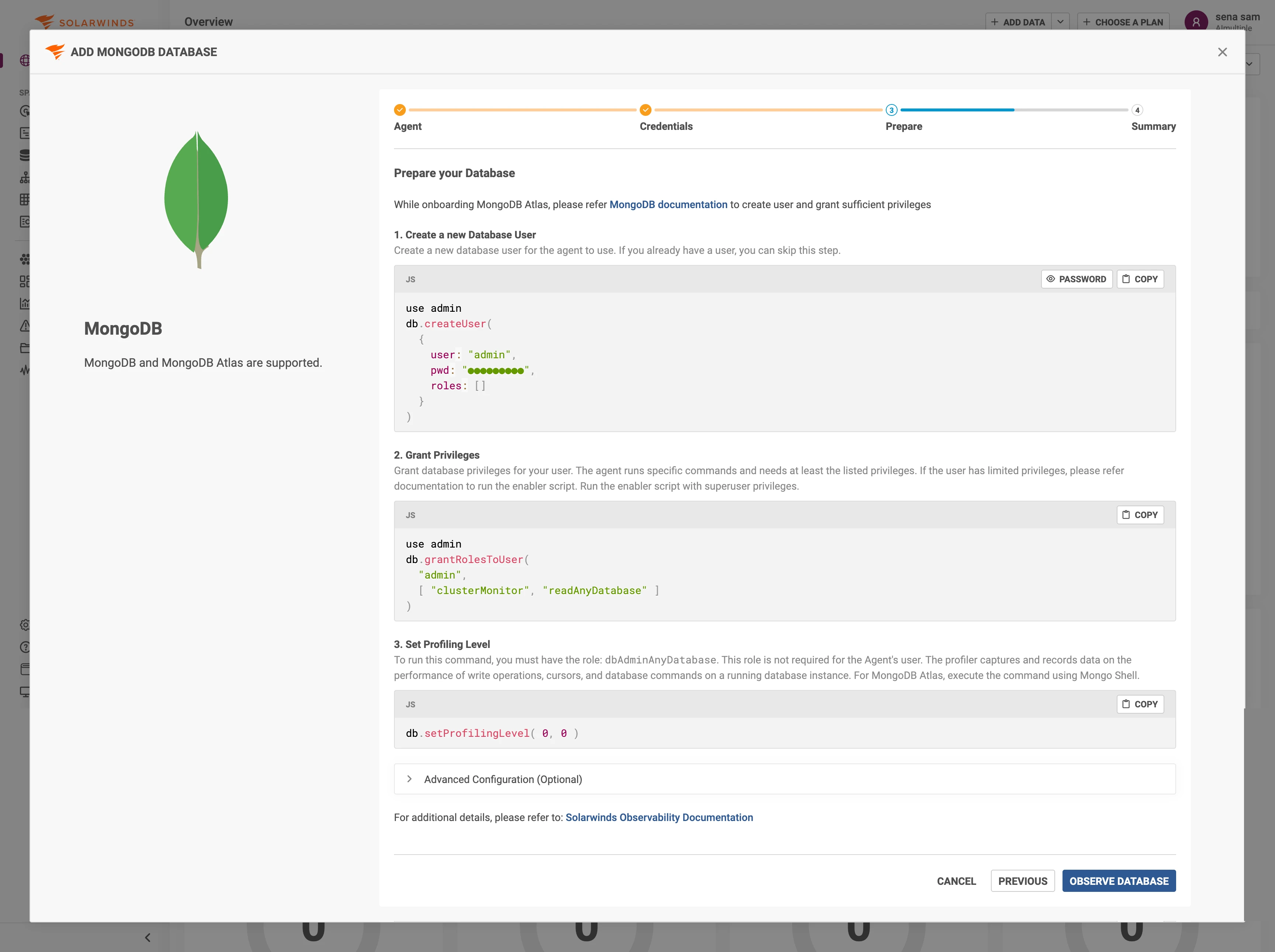Go back with the PREVIOUS button

point(1023,881)
